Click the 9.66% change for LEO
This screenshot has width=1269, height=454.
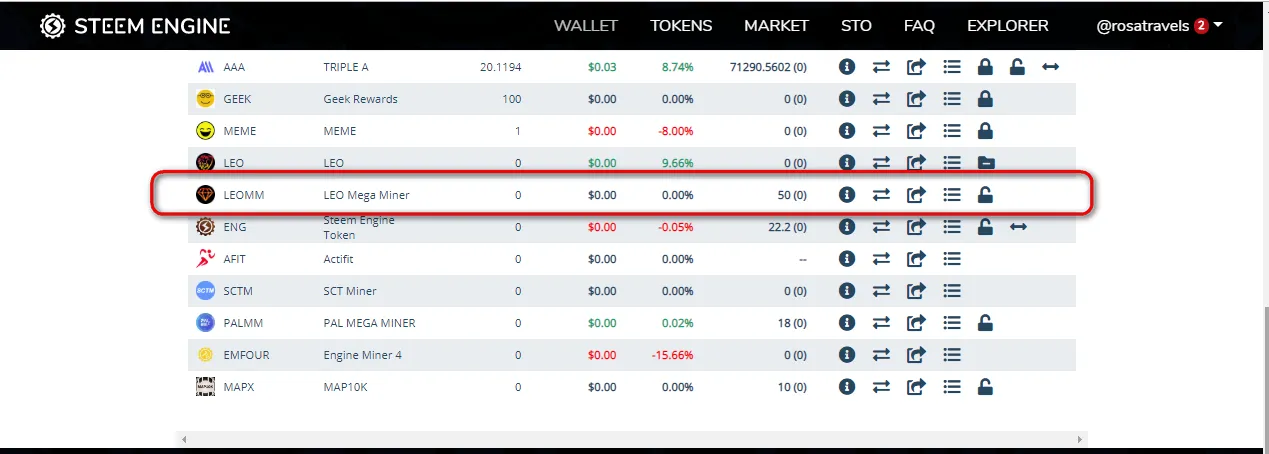(x=677, y=163)
